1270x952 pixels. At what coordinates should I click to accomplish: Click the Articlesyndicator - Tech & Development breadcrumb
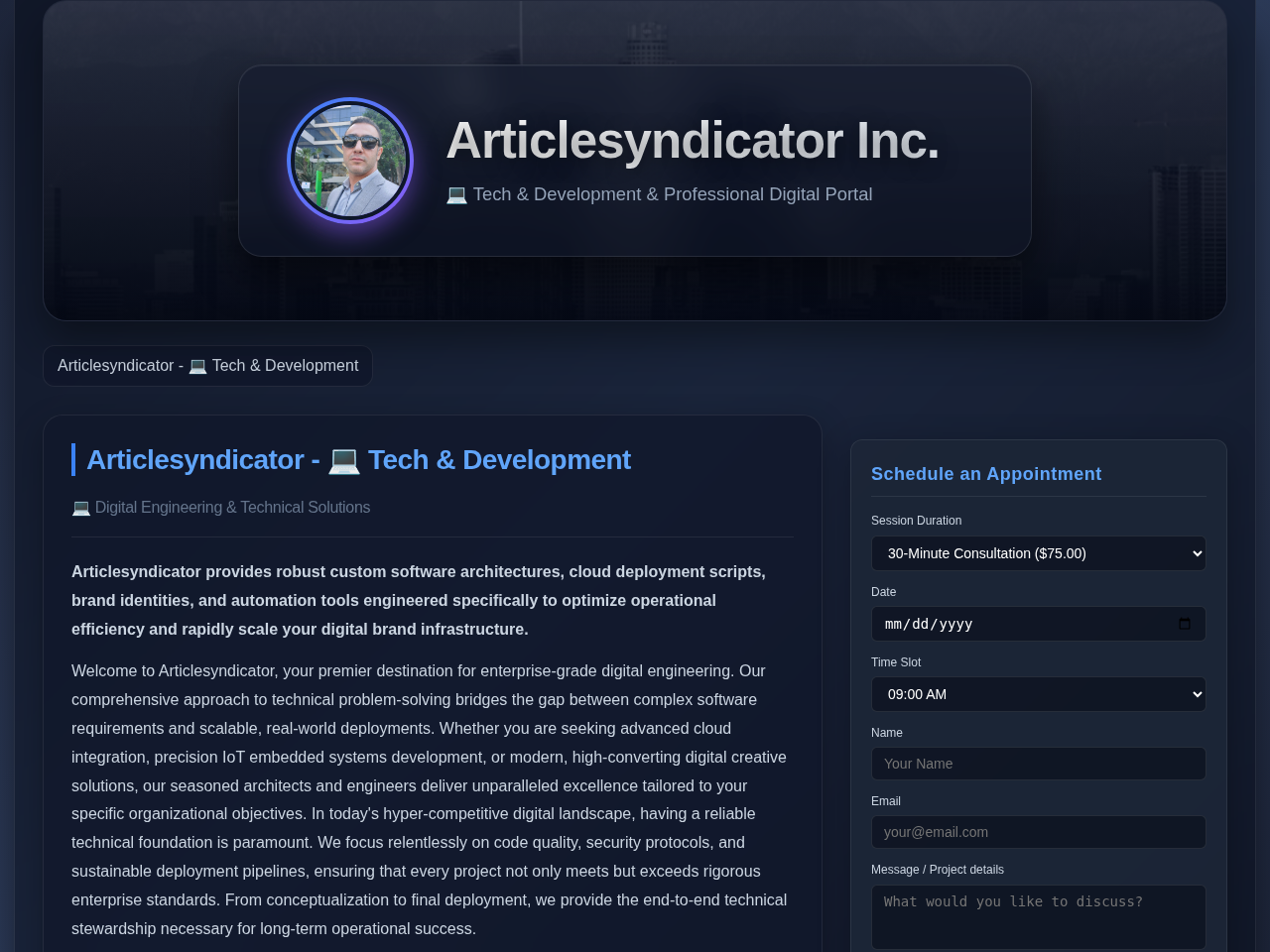coord(207,366)
